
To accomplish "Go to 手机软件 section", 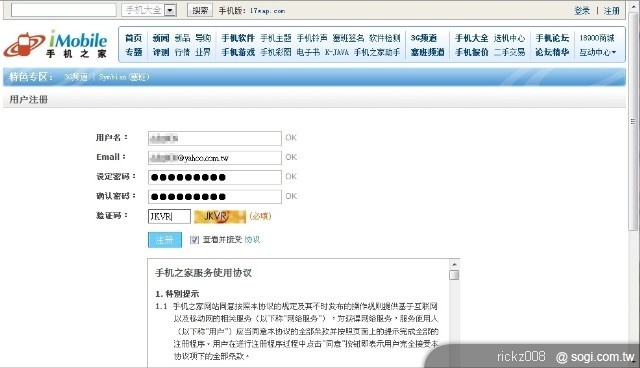I will tap(238, 38).
